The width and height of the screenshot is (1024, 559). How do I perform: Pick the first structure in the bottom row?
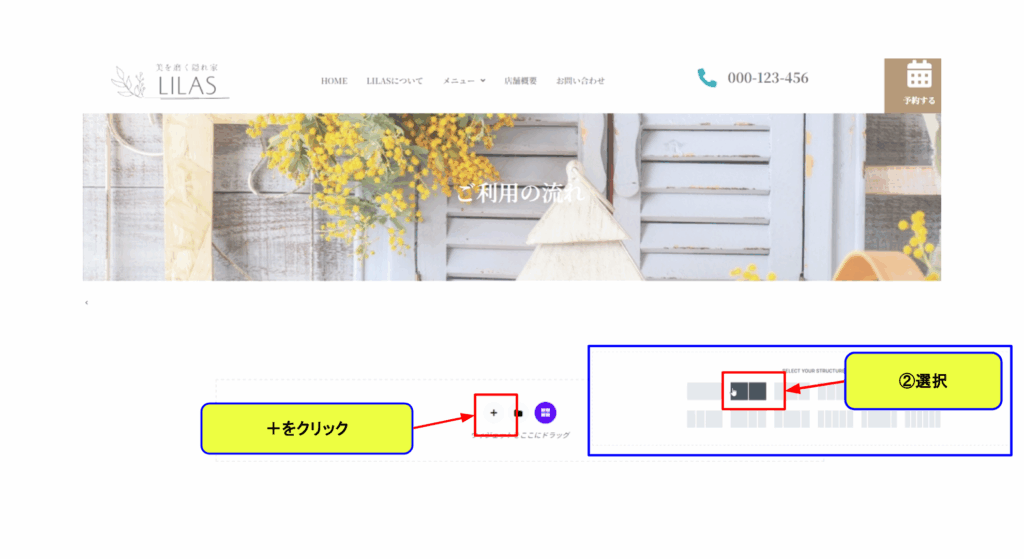click(705, 419)
